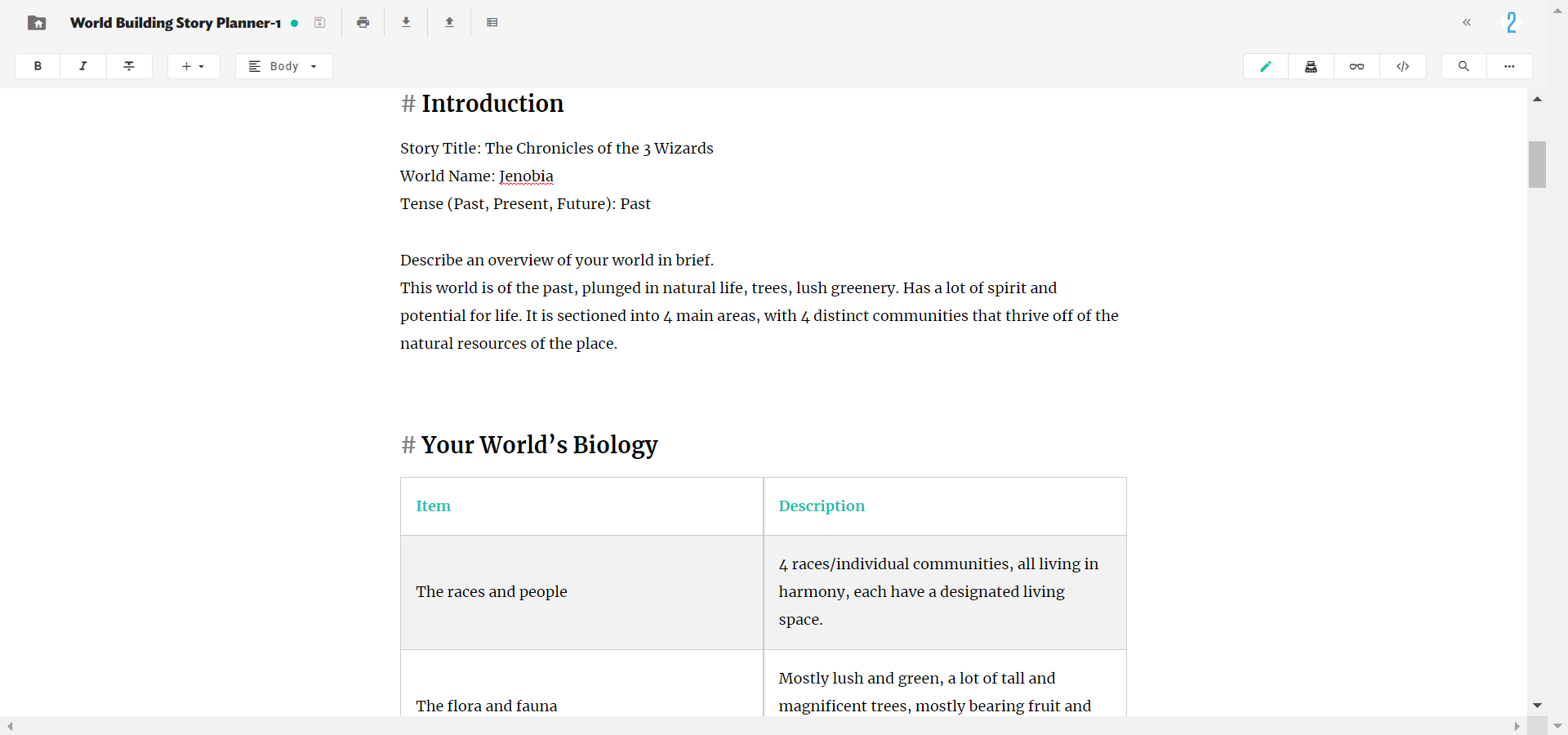Open the Body paragraph style dropdown
The width and height of the screenshot is (1568, 735).
283,66
